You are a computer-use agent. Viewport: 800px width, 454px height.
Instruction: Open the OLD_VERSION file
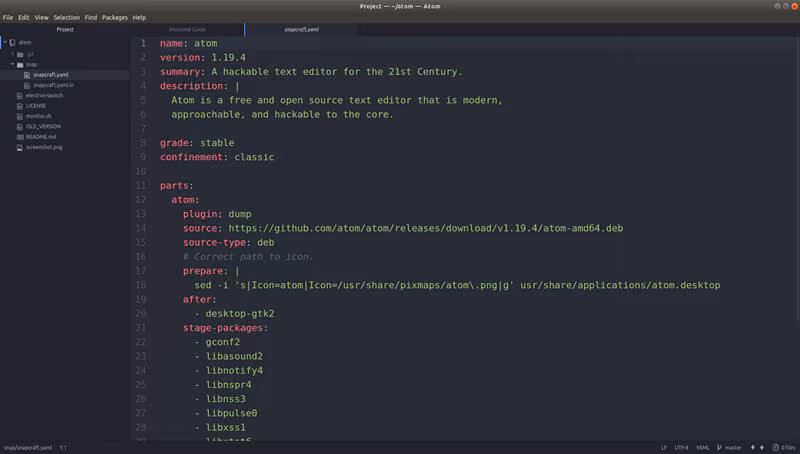pos(43,127)
